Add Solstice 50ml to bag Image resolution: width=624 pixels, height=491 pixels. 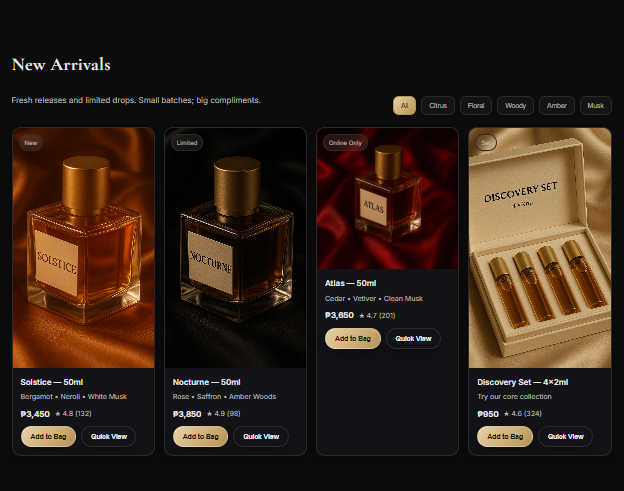click(49, 436)
